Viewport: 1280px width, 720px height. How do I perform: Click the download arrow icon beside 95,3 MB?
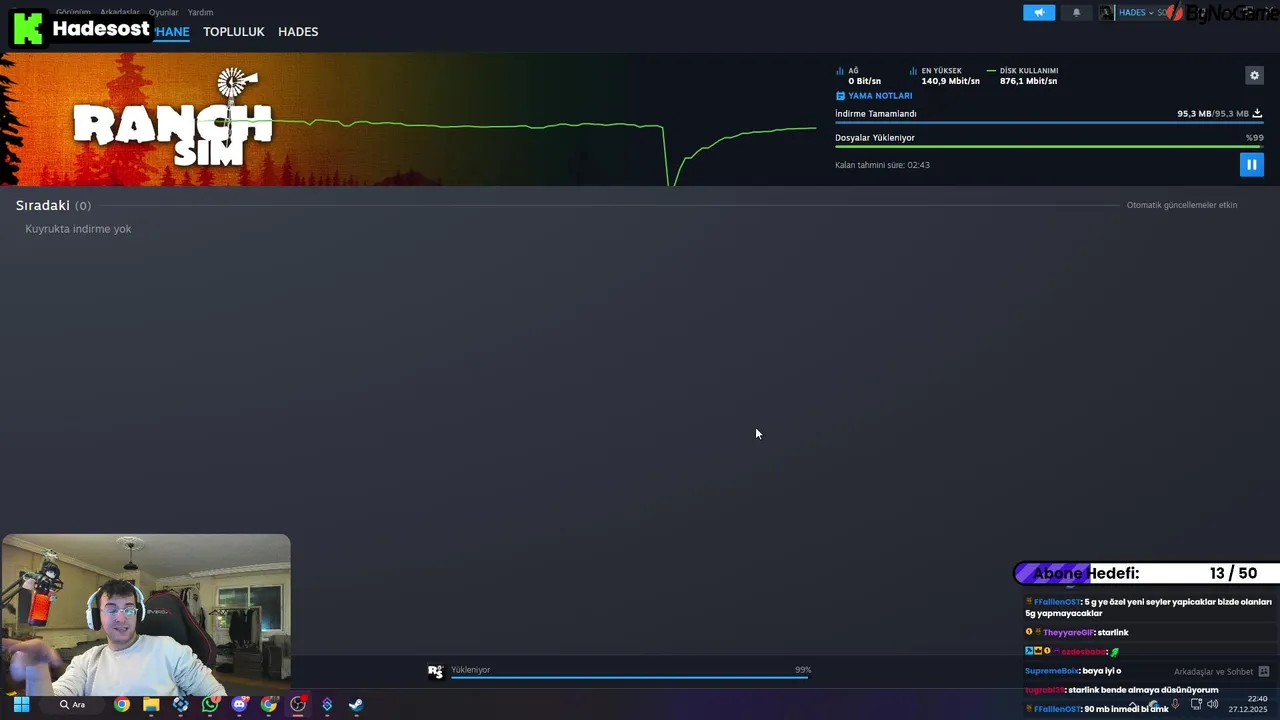[1257, 113]
